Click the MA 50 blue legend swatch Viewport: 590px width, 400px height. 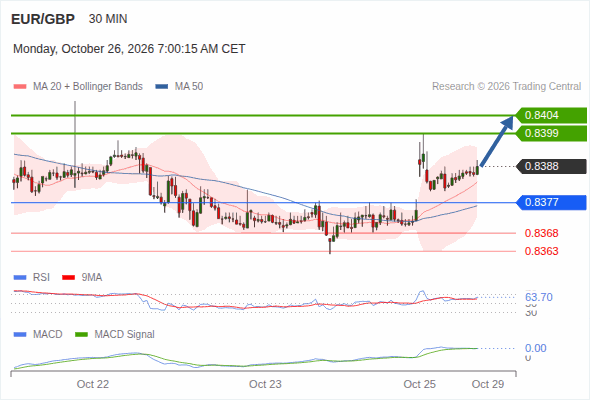[162, 87]
